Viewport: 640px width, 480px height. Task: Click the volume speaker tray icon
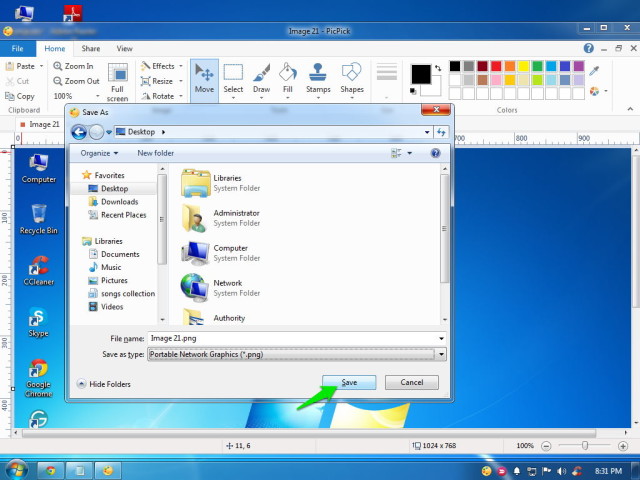(x=562, y=471)
